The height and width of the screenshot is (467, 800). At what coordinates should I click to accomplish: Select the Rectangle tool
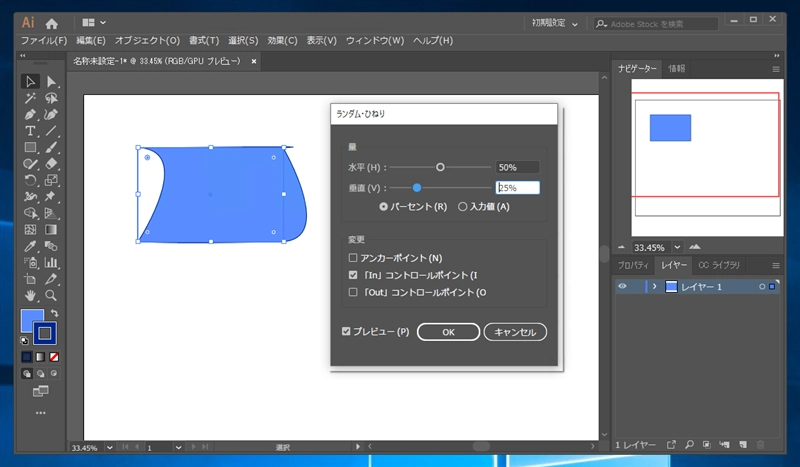tap(30, 147)
